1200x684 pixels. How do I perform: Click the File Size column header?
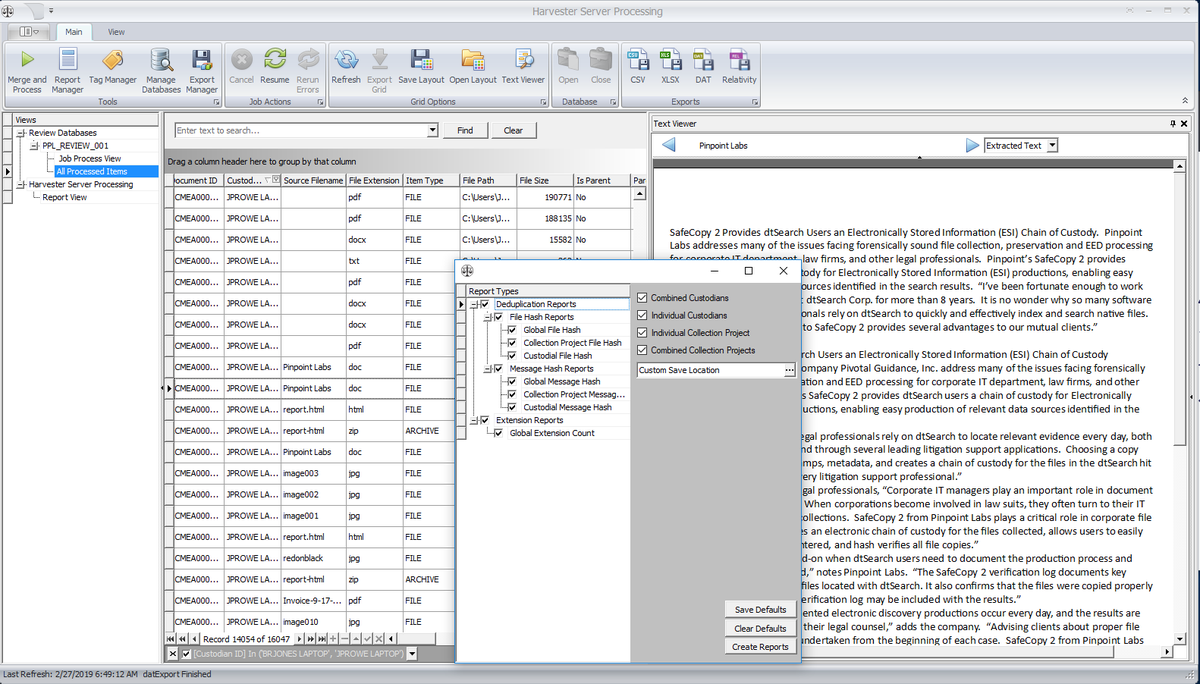(x=544, y=180)
